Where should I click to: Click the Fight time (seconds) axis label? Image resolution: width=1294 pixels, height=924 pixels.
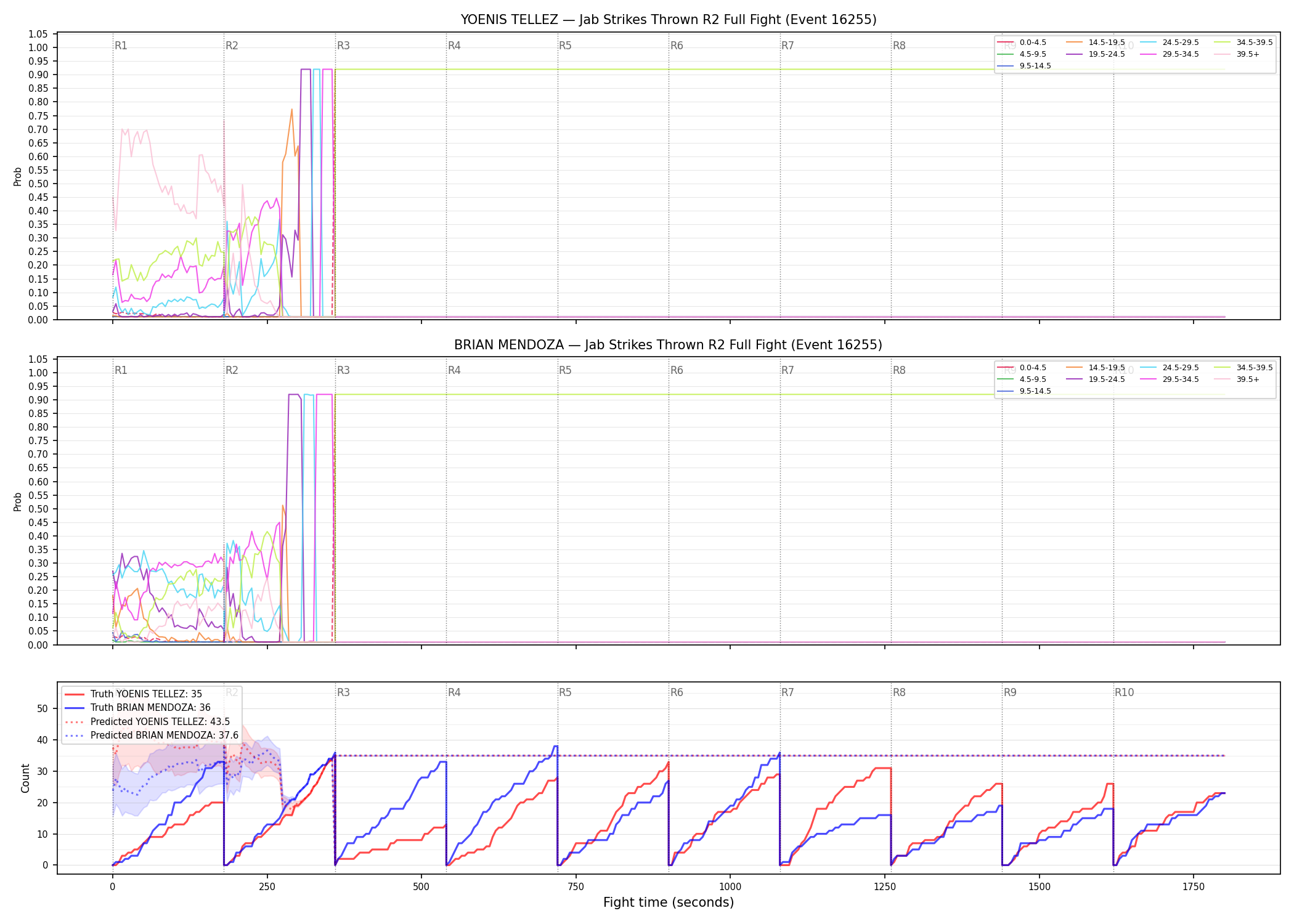click(x=669, y=902)
